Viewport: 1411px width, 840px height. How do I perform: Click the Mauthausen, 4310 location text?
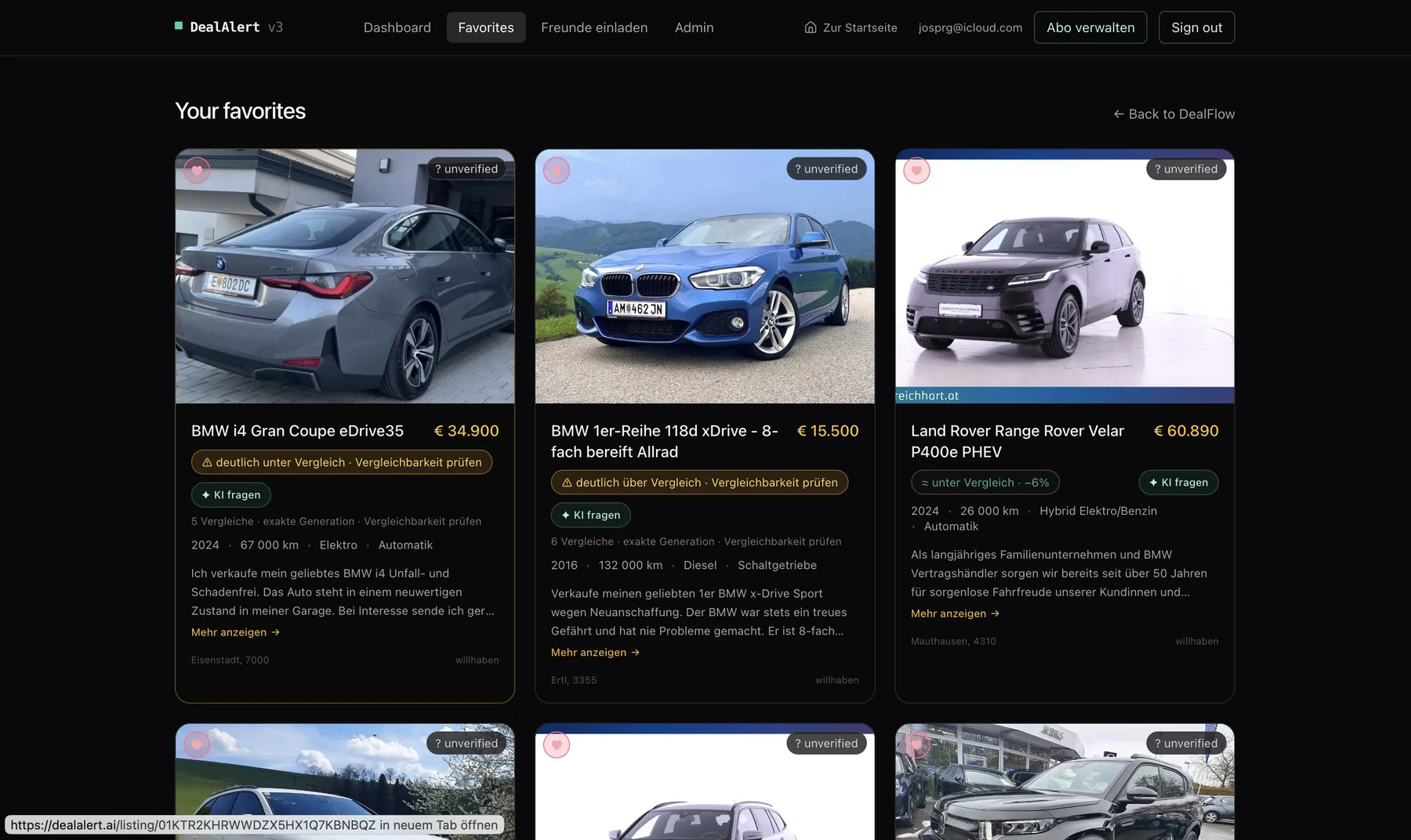coord(953,641)
